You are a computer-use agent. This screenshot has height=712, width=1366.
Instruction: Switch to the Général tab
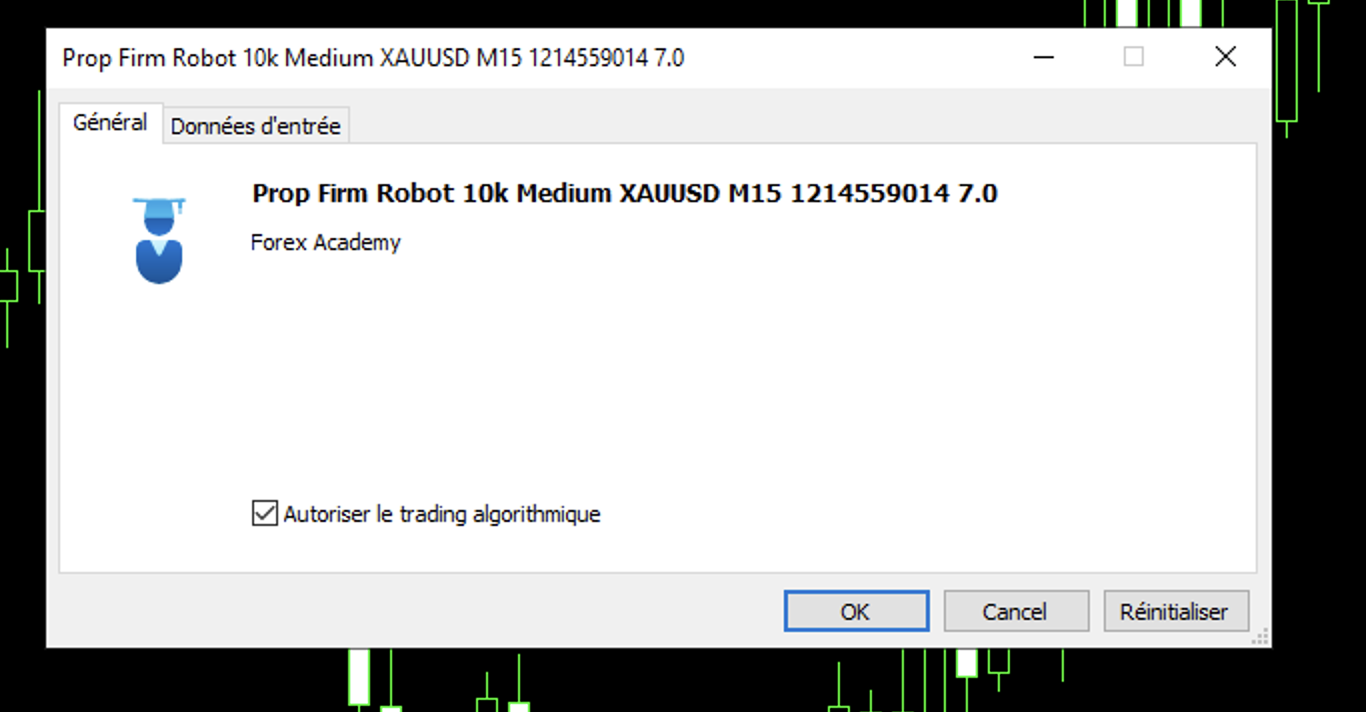click(x=110, y=123)
